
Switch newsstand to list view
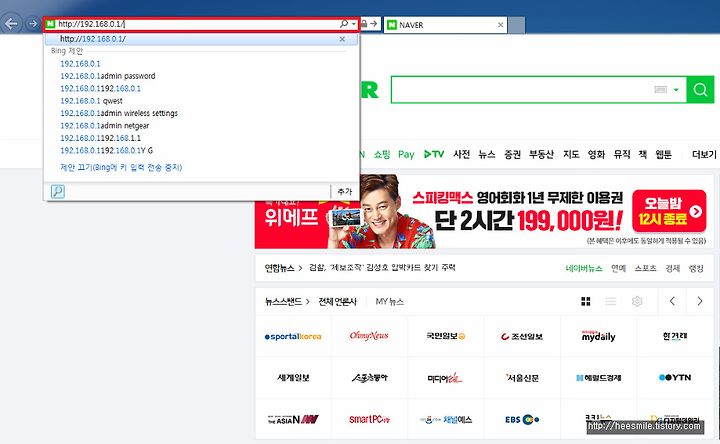(611, 301)
